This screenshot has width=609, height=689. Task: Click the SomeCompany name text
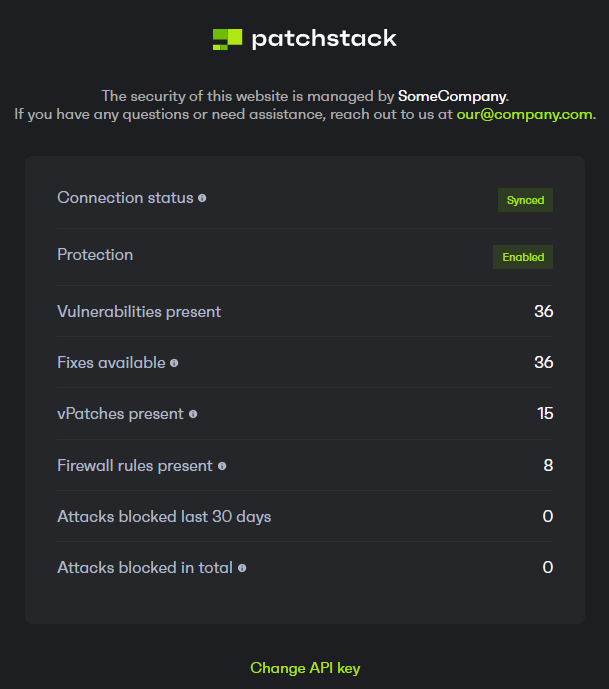[452, 96]
